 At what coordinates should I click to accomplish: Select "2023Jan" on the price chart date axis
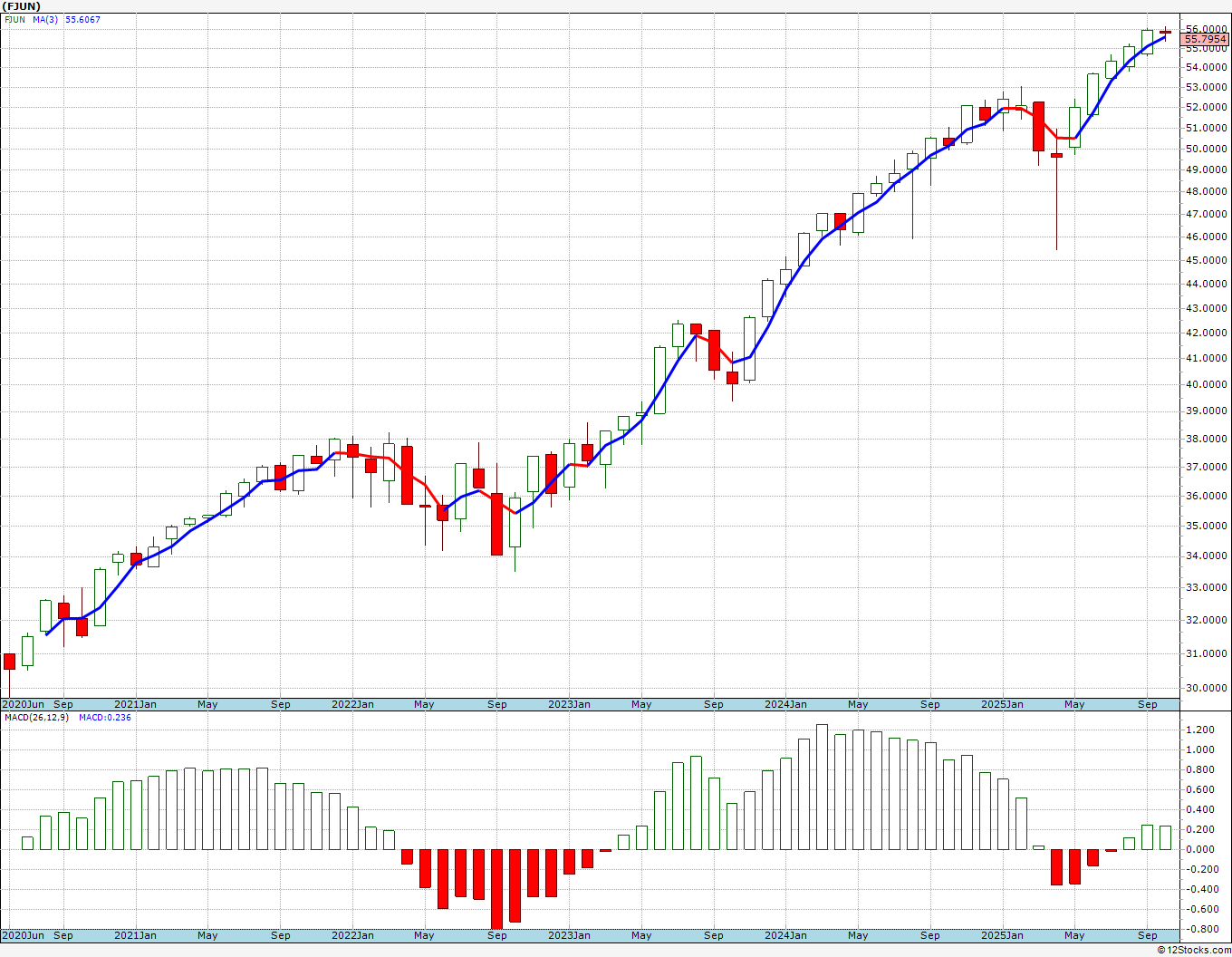click(x=569, y=704)
